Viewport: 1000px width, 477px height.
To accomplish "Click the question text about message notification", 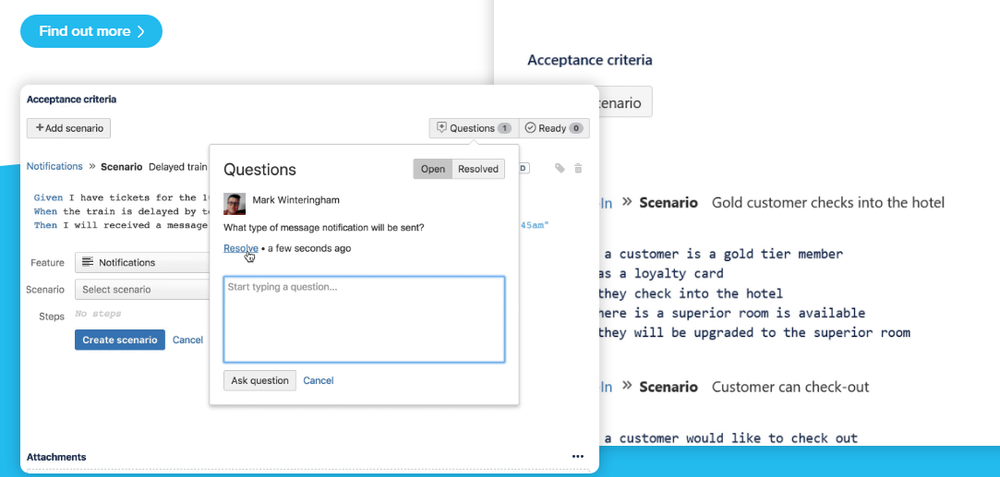I will click(324, 227).
